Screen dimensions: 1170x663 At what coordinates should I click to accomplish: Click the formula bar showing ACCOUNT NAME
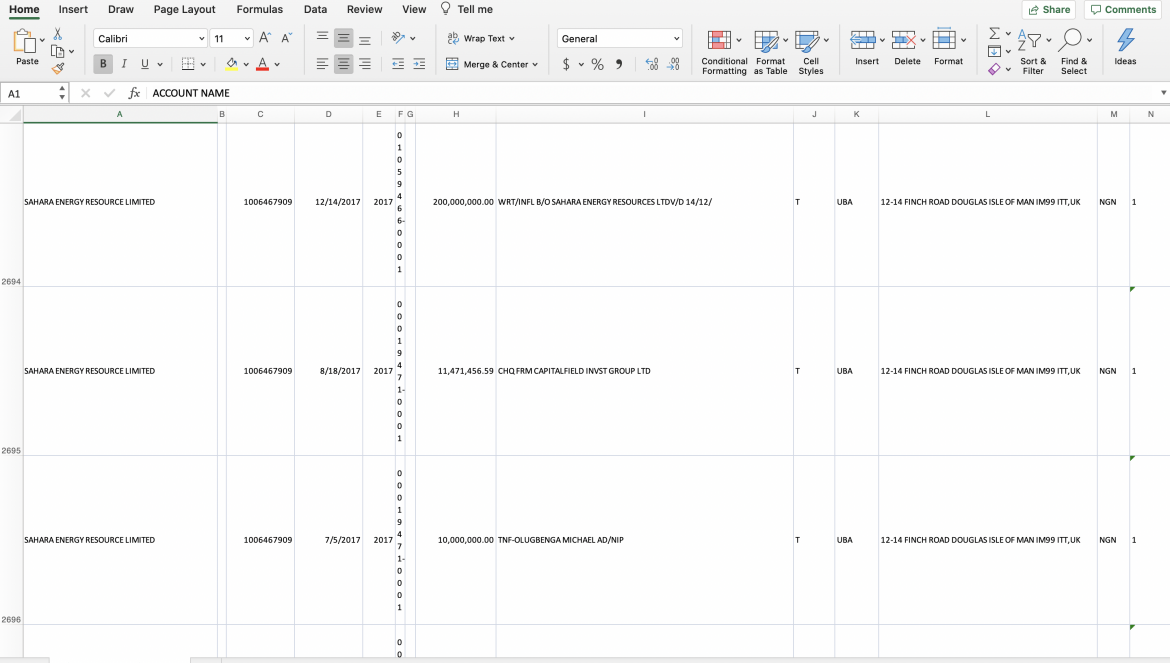pyautogui.click(x=649, y=93)
